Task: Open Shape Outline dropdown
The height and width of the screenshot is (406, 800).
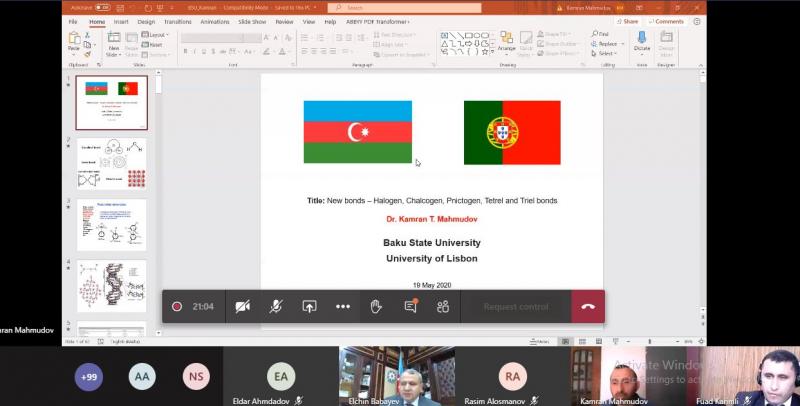Action: pyautogui.click(x=558, y=44)
